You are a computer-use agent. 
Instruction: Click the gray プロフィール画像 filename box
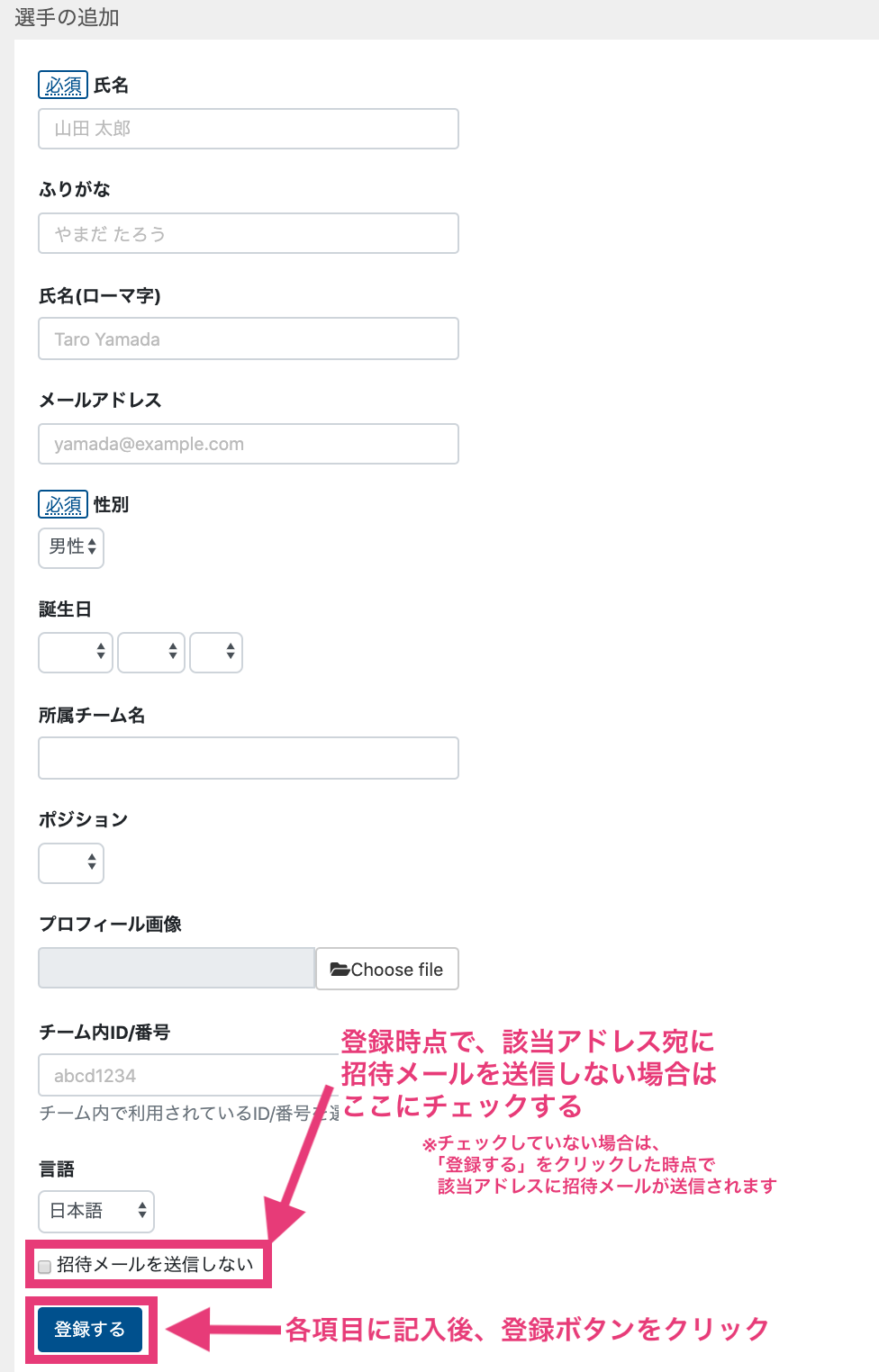click(177, 969)
